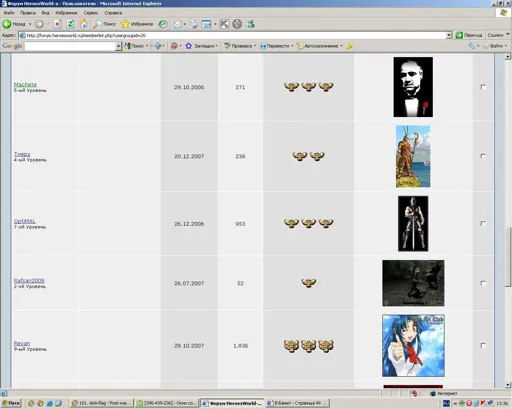Go back with the Назад button

point(14,24)
